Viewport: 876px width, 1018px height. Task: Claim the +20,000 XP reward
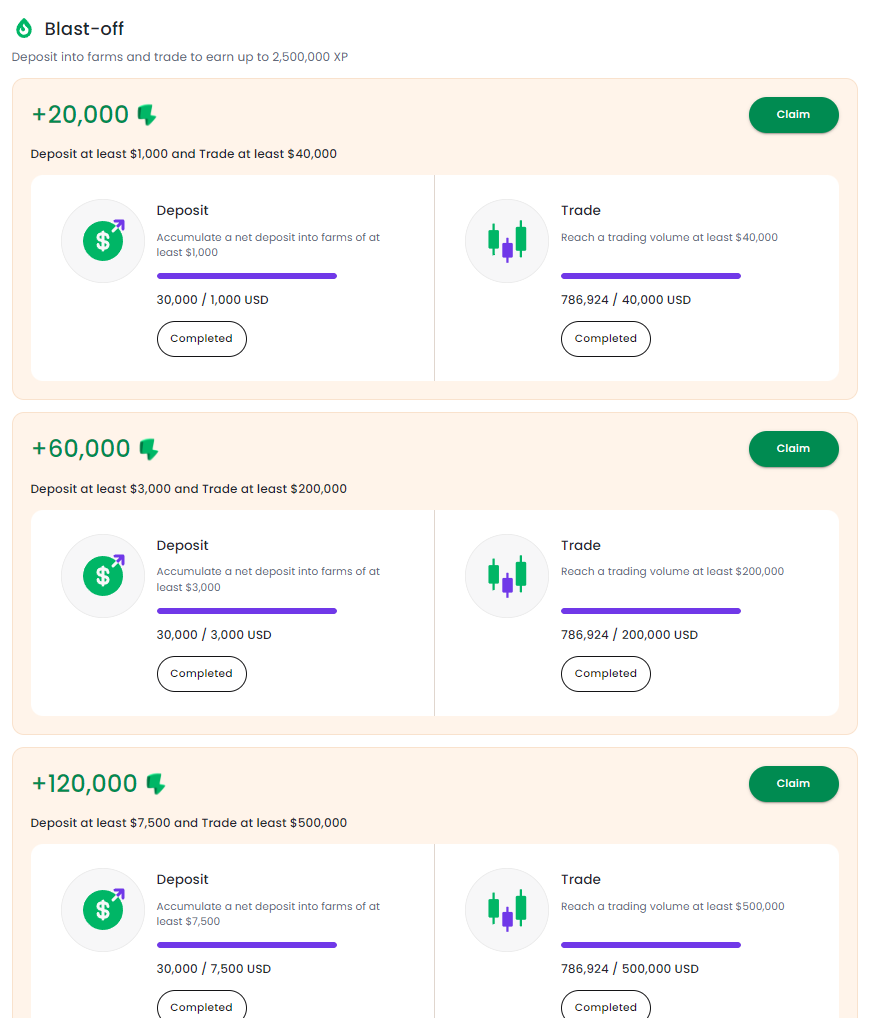[x=793, y=115]
